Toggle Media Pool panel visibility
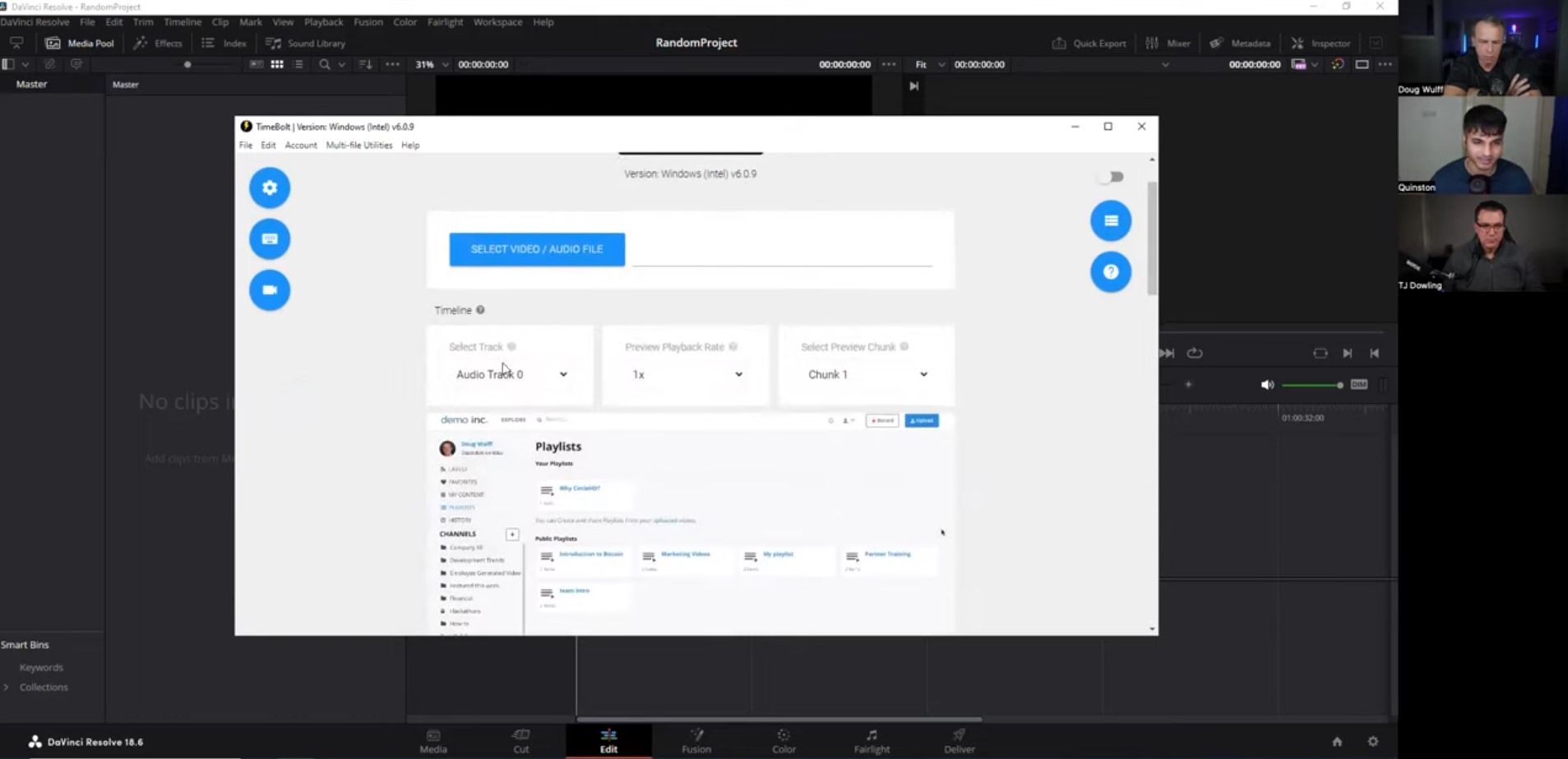1568x759 pixels. coord(80,43)
